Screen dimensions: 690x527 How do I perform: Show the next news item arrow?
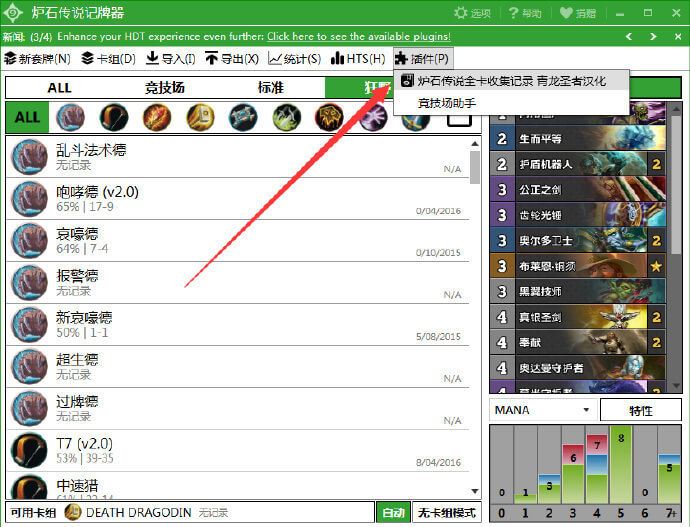click(x=653, y=37)
